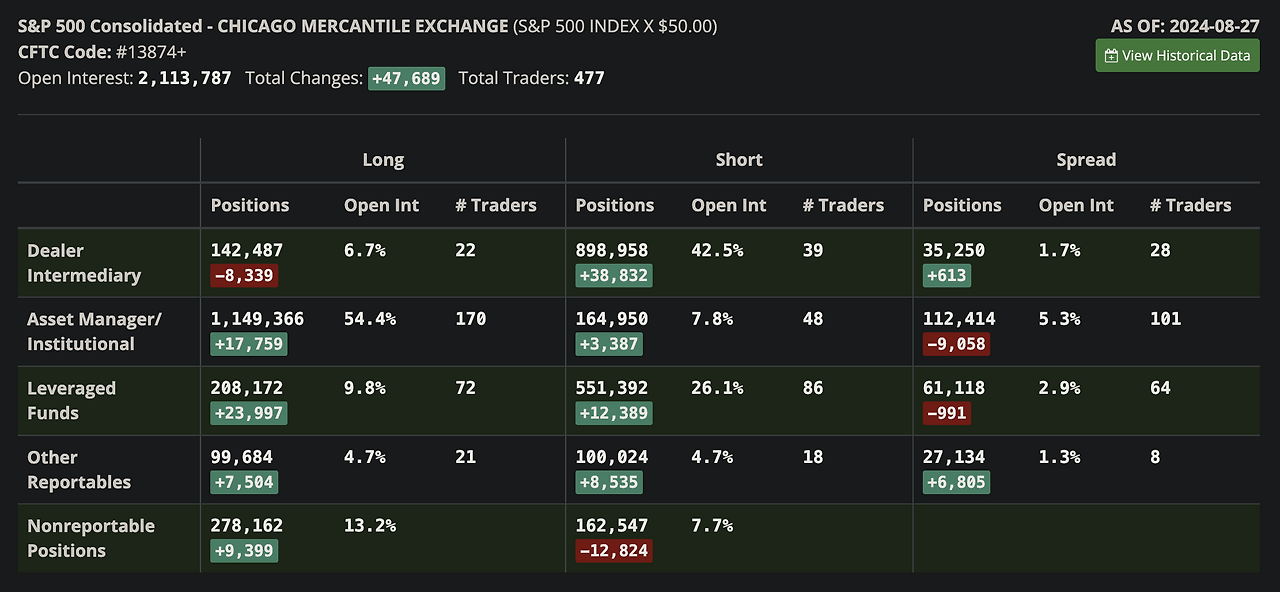This screenshot has width=1280, height=592.
Task: Select the red -9,058 spread change badge
Action: 956,344
